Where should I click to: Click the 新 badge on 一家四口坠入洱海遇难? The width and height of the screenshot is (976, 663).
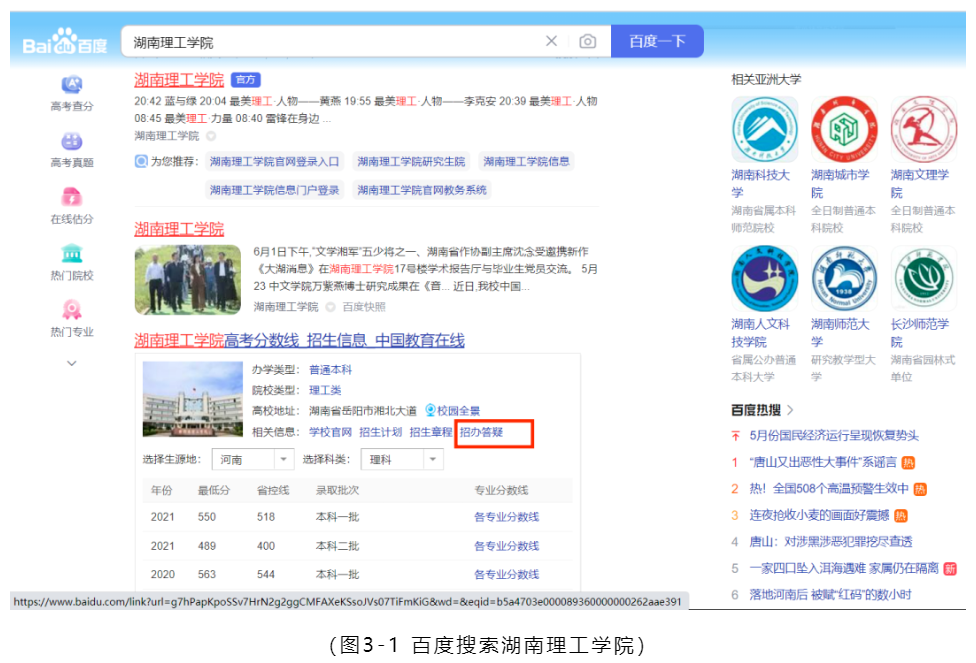950,568
